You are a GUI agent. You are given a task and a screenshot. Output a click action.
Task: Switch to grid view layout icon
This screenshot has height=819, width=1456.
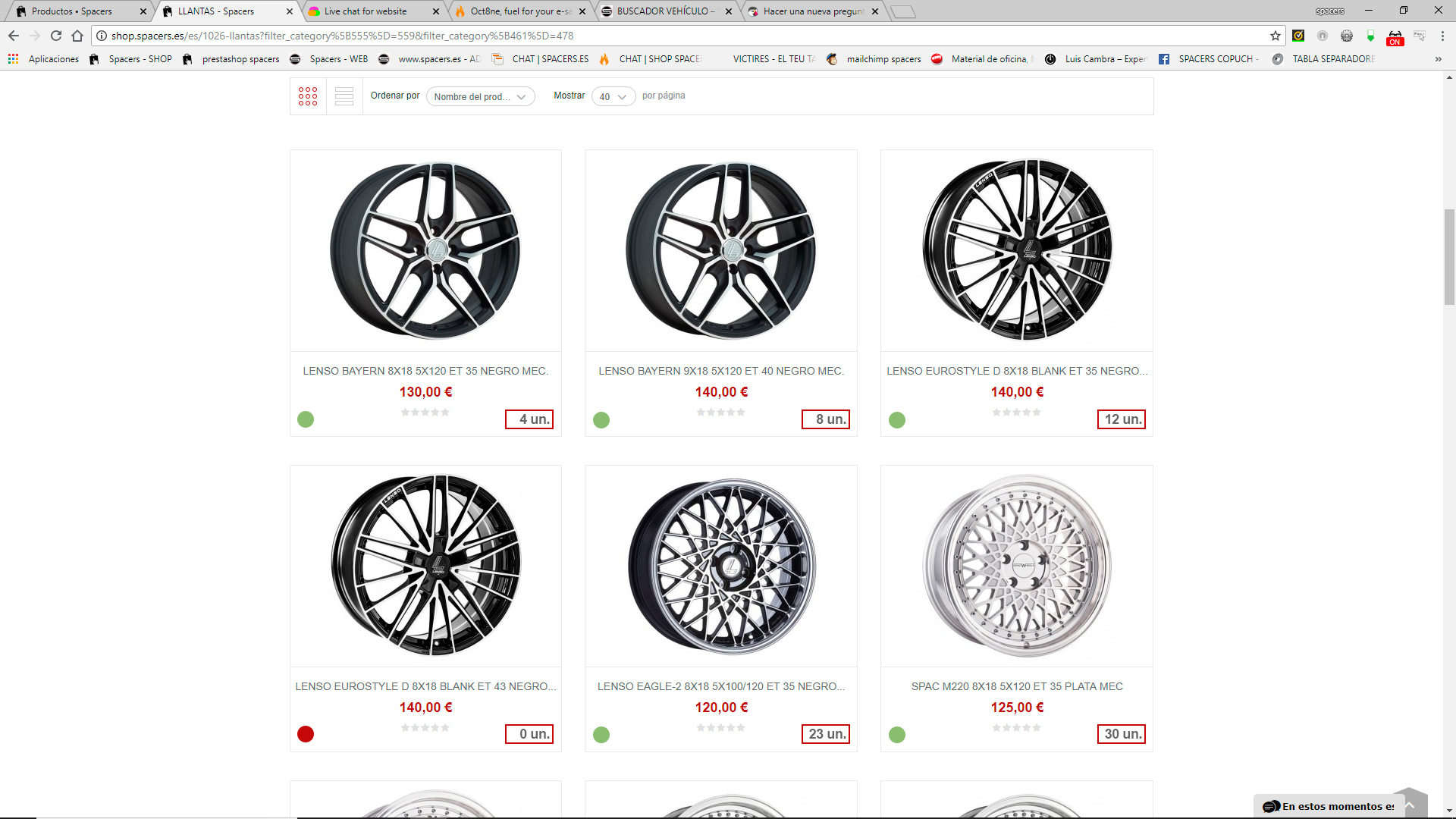308,96
